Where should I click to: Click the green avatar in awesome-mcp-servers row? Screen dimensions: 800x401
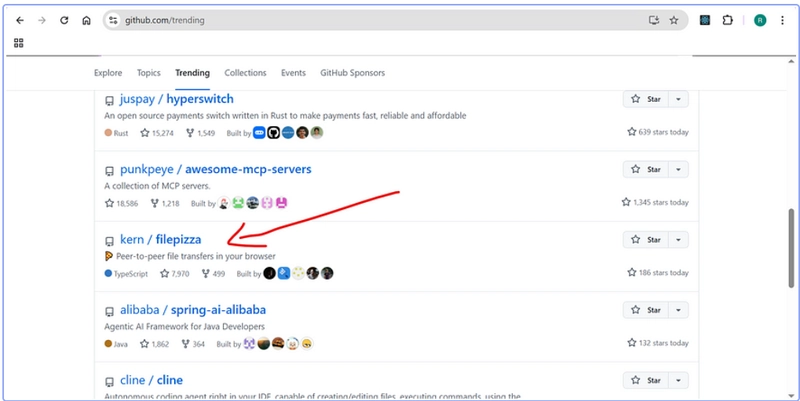click(238, 203)
